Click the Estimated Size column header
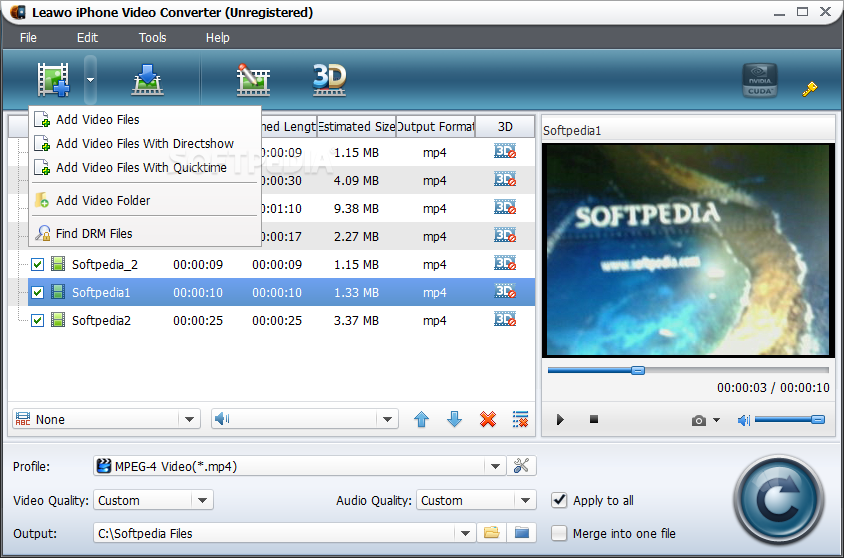This screenshot has height=558, width=844. pyautogui.click(x=356, y=126)
